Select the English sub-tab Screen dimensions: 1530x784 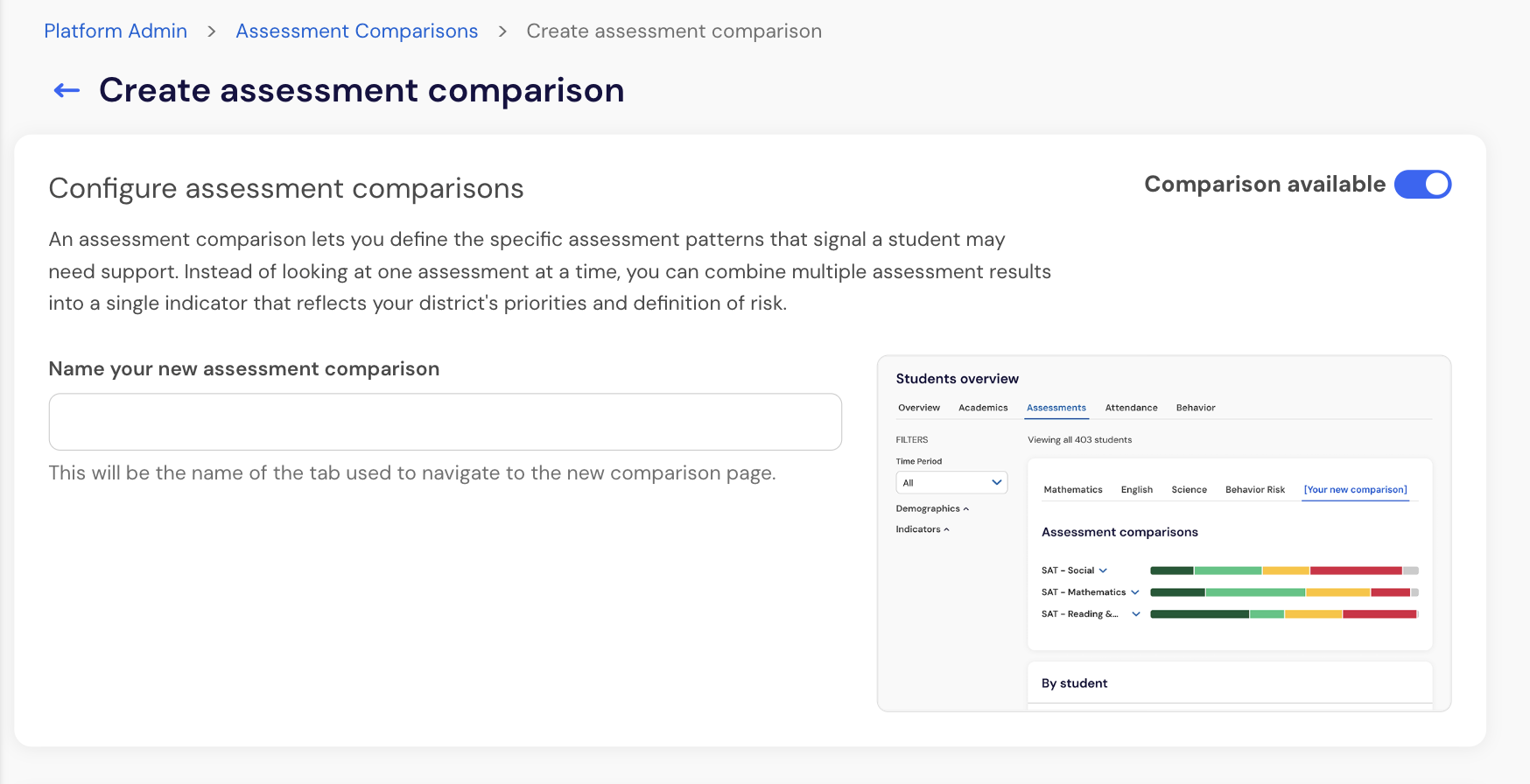(1137, 490)
